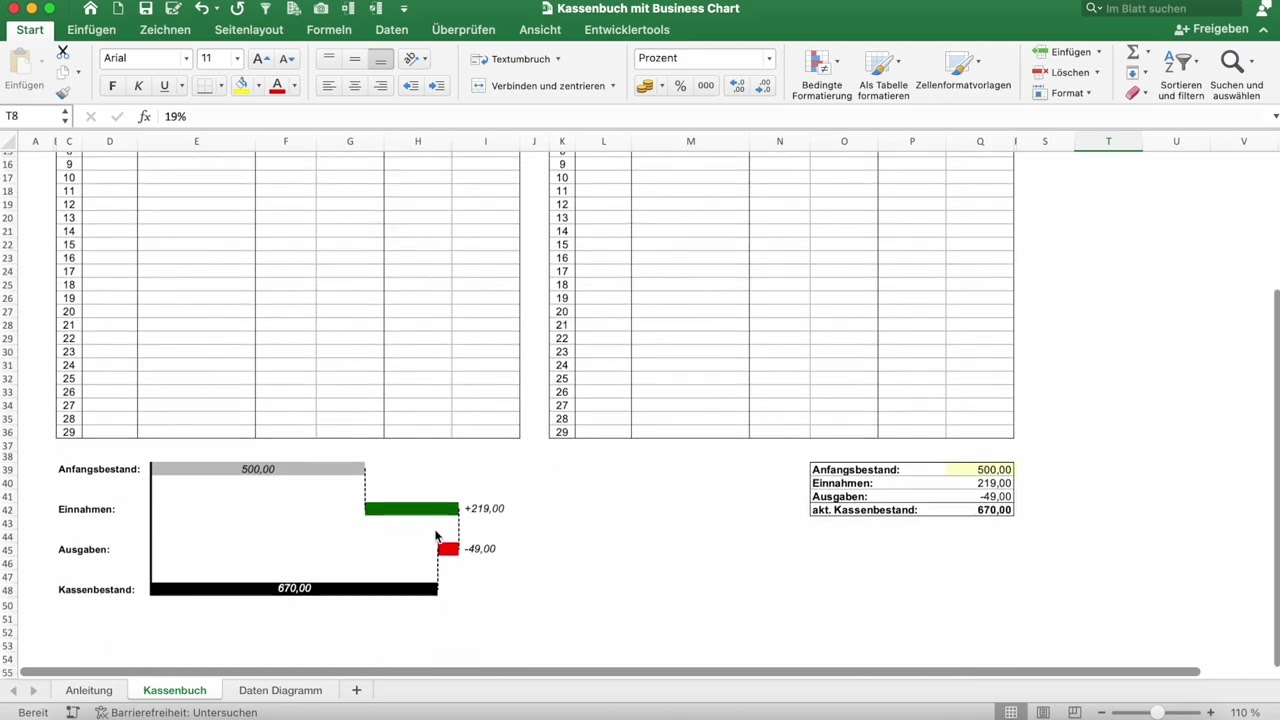Open Bedingte Formatierung
The width and height of the screenshot is (1280, 720).
(821, 75)
